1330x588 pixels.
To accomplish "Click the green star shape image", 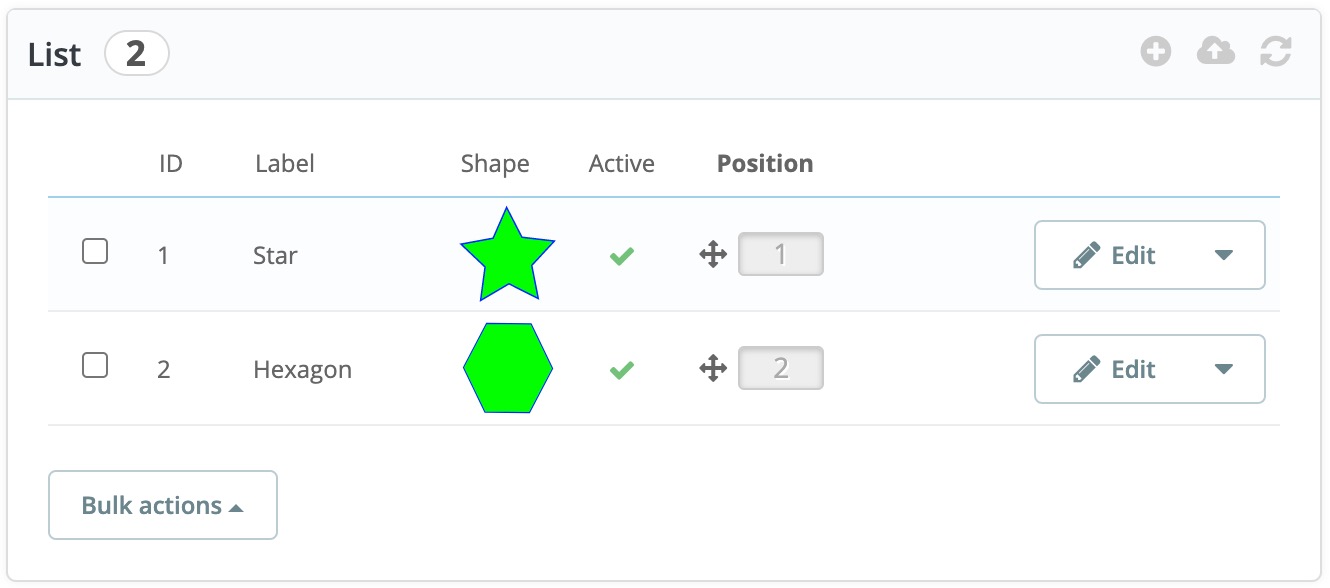I will [508, 254].
